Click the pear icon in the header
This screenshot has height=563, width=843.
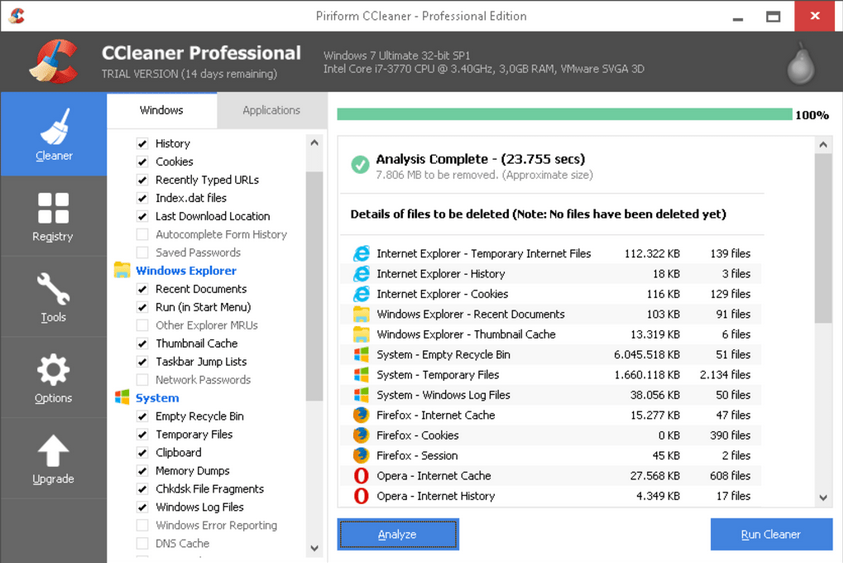801,63
